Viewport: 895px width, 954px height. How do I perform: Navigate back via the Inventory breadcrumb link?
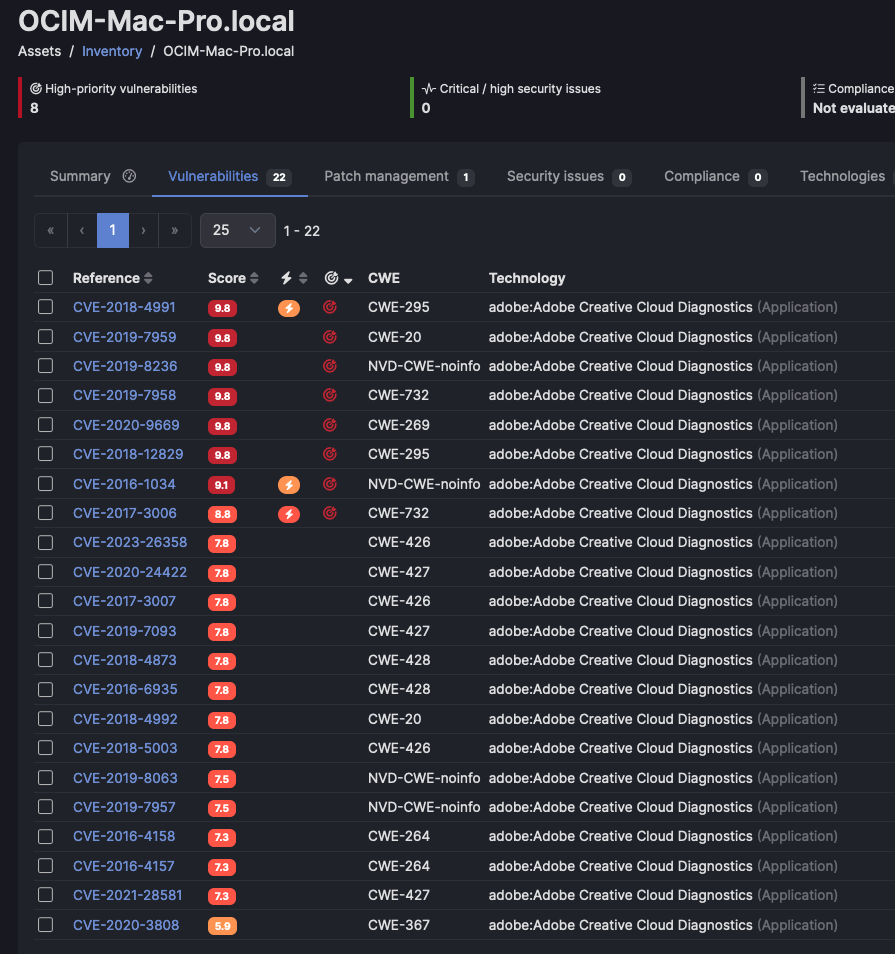(x=112, y=51)
